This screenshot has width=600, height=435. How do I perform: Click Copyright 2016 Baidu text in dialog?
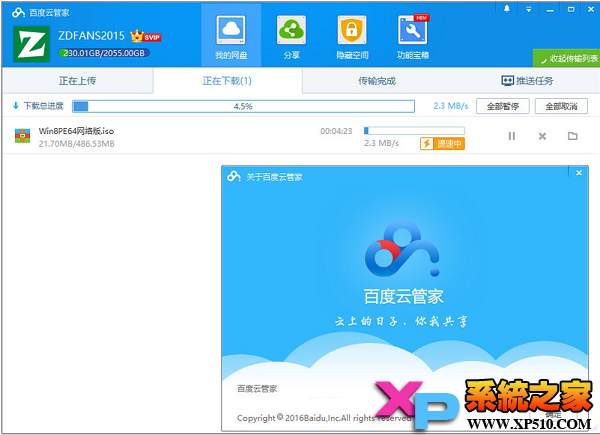click(x=323, y=418)
